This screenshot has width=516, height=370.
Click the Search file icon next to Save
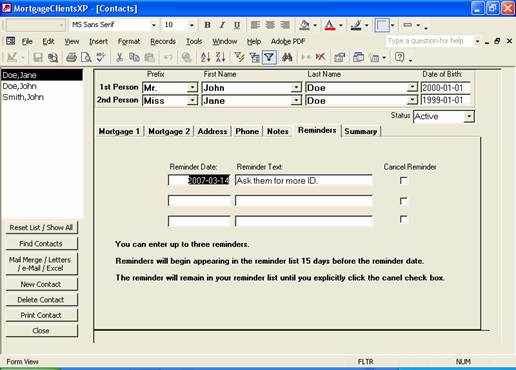[53, 57]
